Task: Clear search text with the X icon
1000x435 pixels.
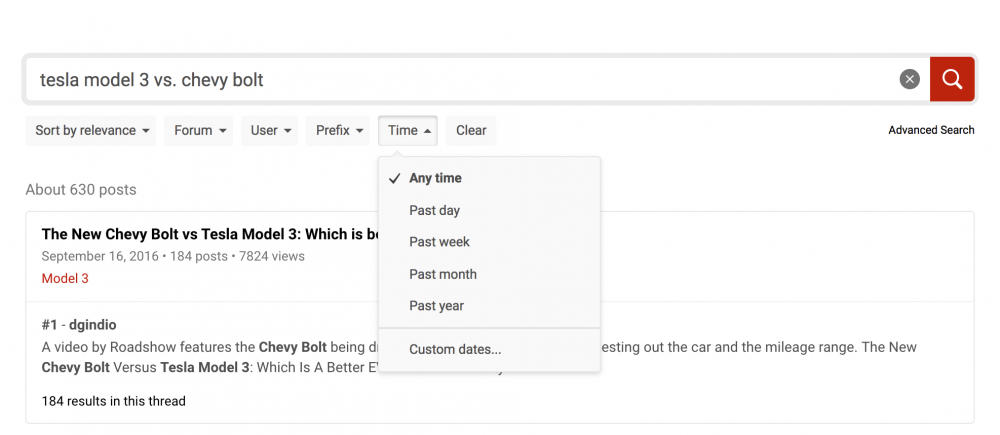Action: pos(909,79)
